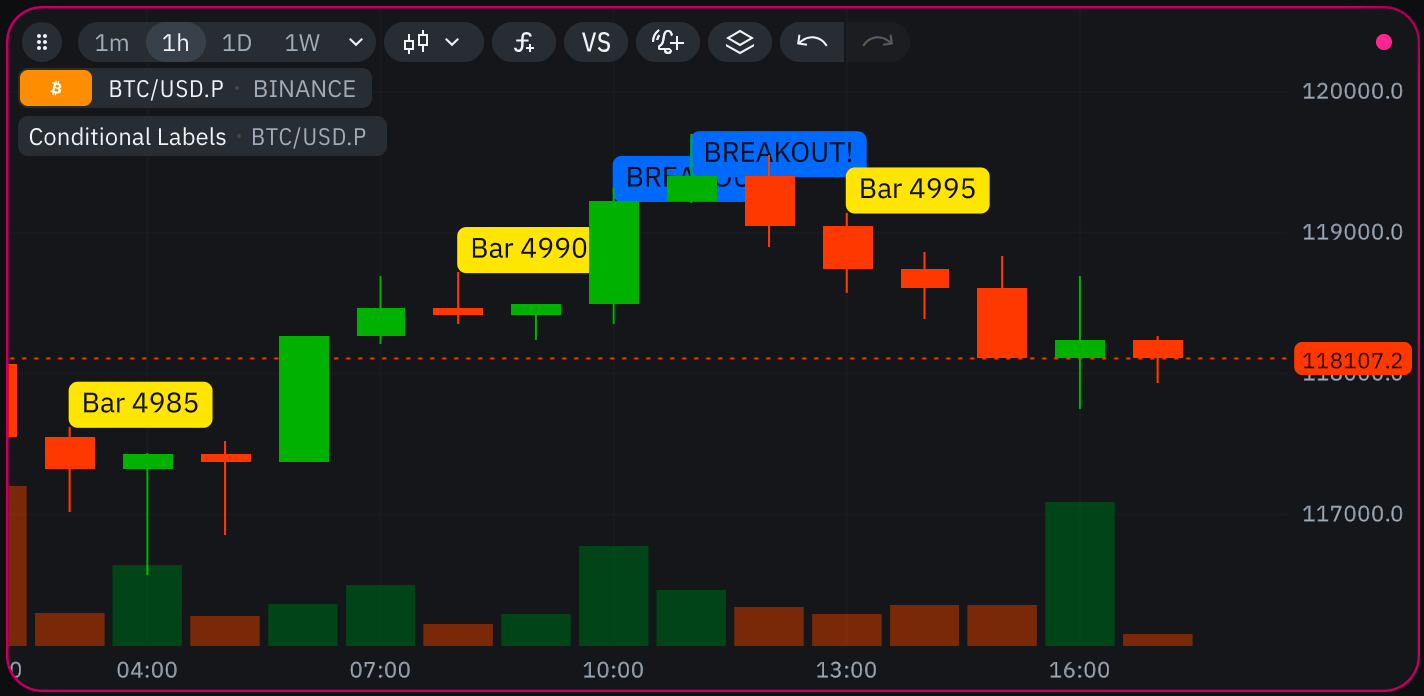Switch to the 1D timeframe
The height and width of the screenshot is (696, 1424).
coord(237,43)
